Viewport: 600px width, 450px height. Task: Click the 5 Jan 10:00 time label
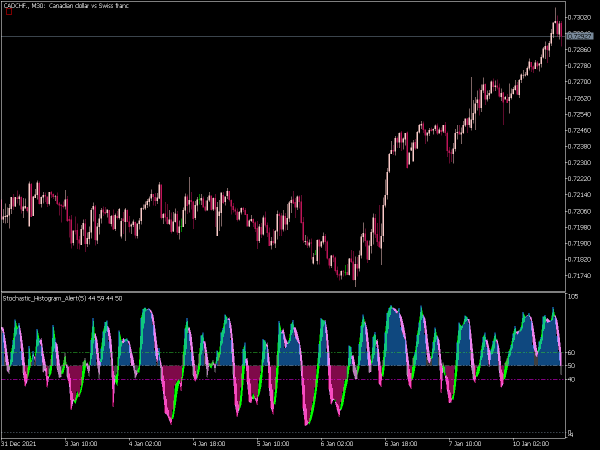pyautogui.click(x=273, y=444)
